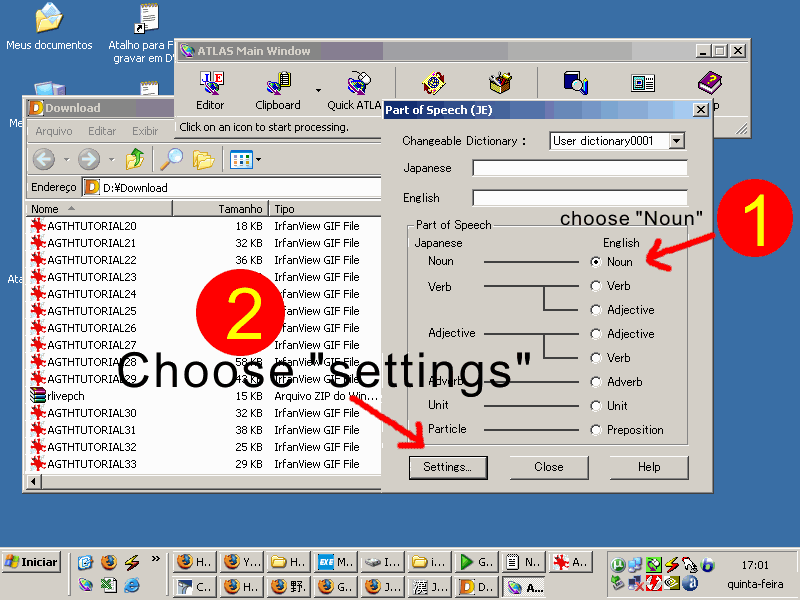Select the Adverb radio button
Viewport: 800px width, 600px height.
click(x=595, y=382)
